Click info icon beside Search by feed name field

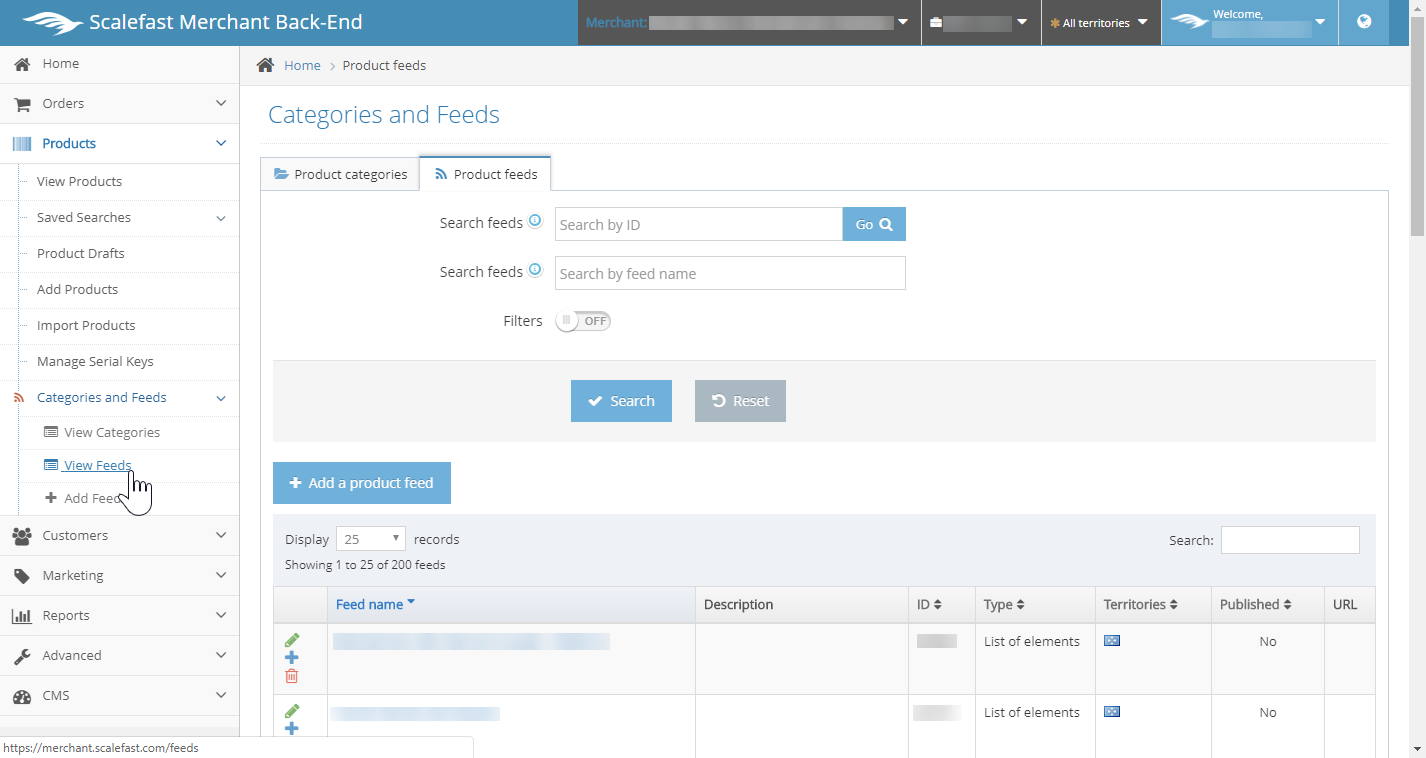click(x=535, y=270)
